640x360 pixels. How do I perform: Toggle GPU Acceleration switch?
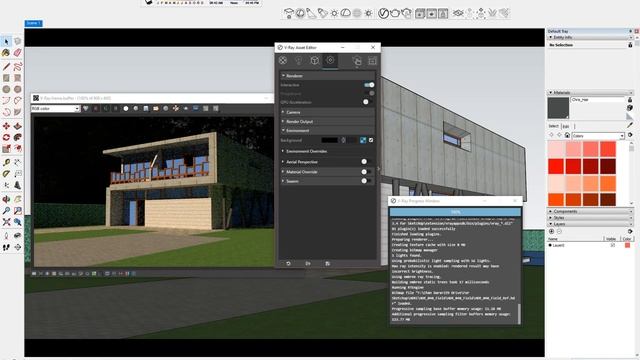368,102
